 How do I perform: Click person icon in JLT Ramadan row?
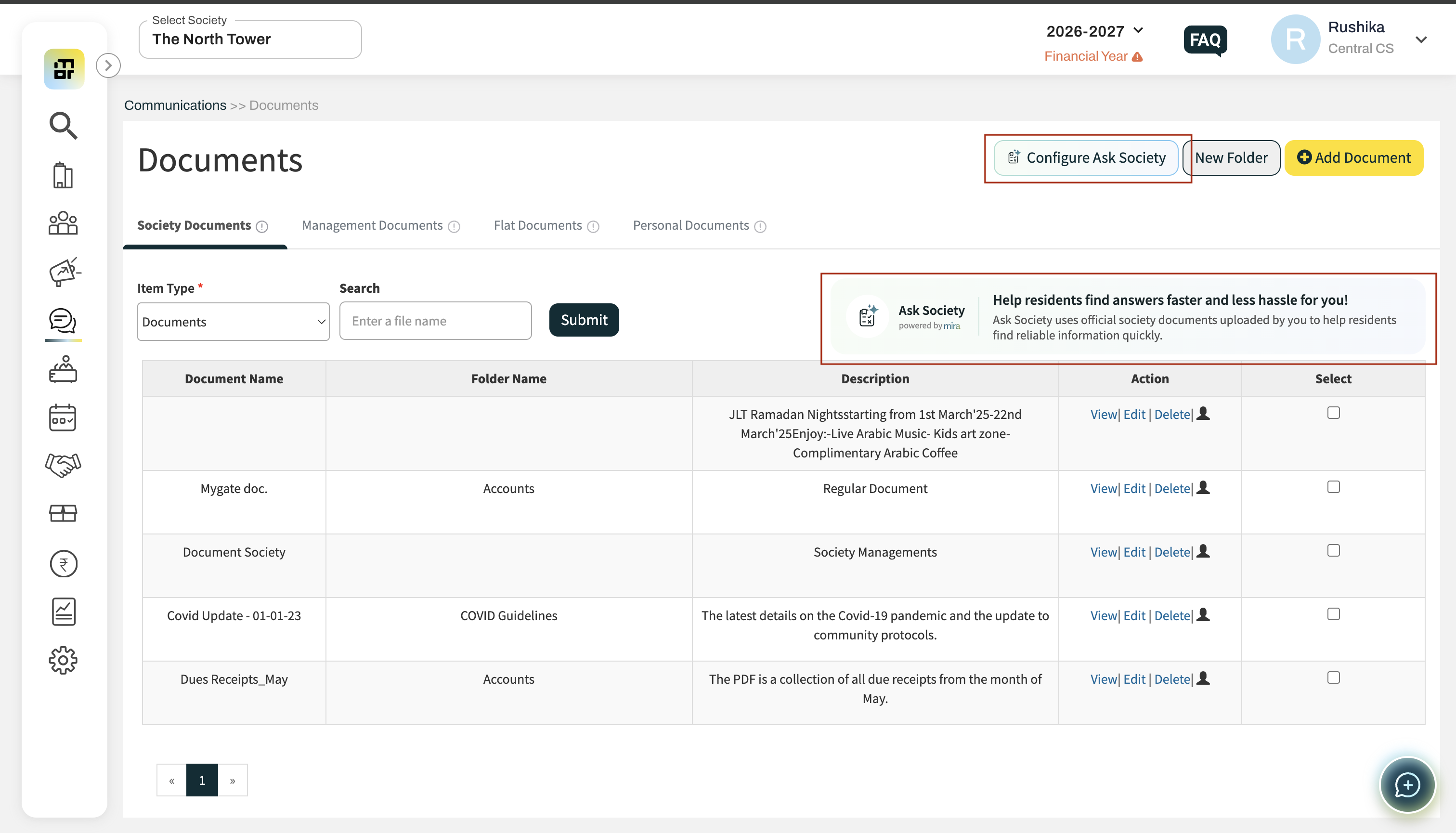tap(1203, 413)
